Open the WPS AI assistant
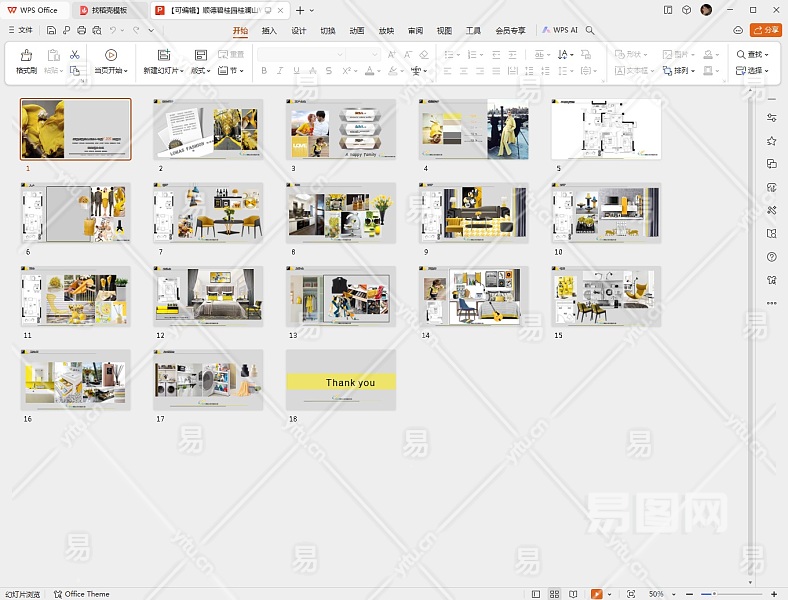The image size is (788, 600). (560, 30)
